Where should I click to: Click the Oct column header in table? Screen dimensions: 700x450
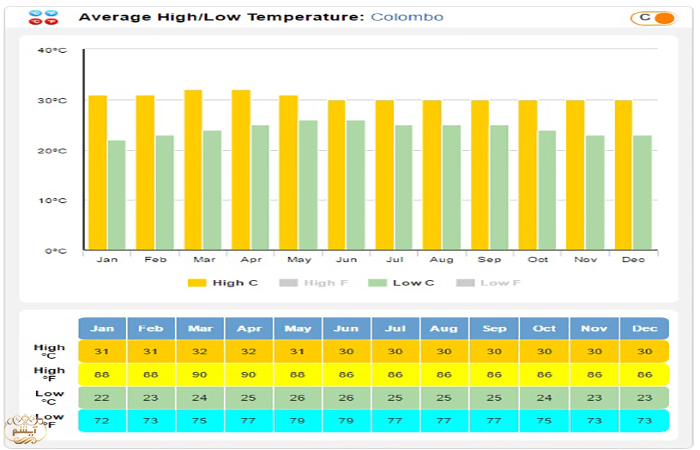(x=545, y=328)
